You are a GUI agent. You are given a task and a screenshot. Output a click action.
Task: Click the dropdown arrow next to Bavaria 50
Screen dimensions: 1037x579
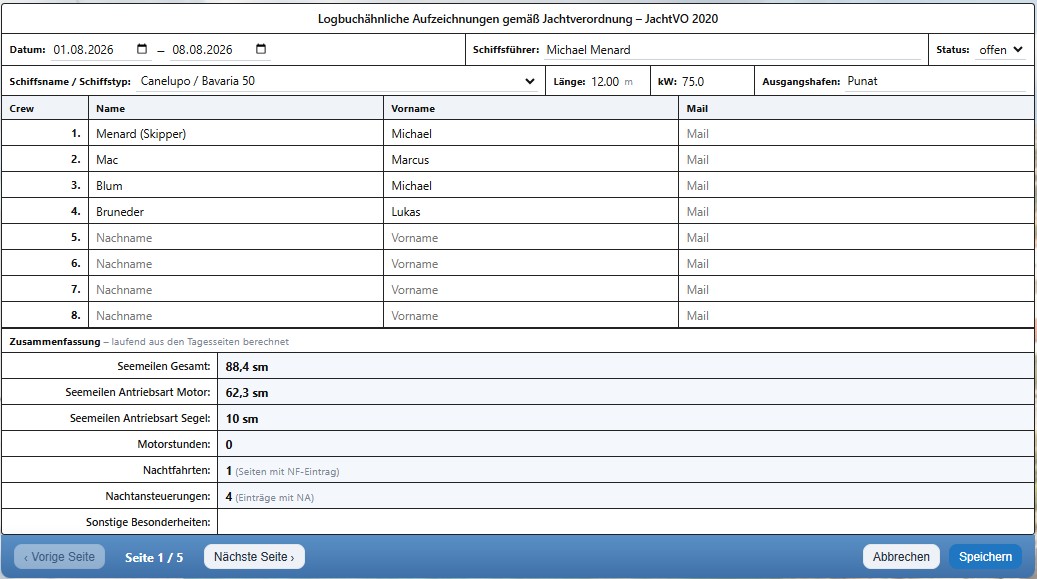[529, 81]
